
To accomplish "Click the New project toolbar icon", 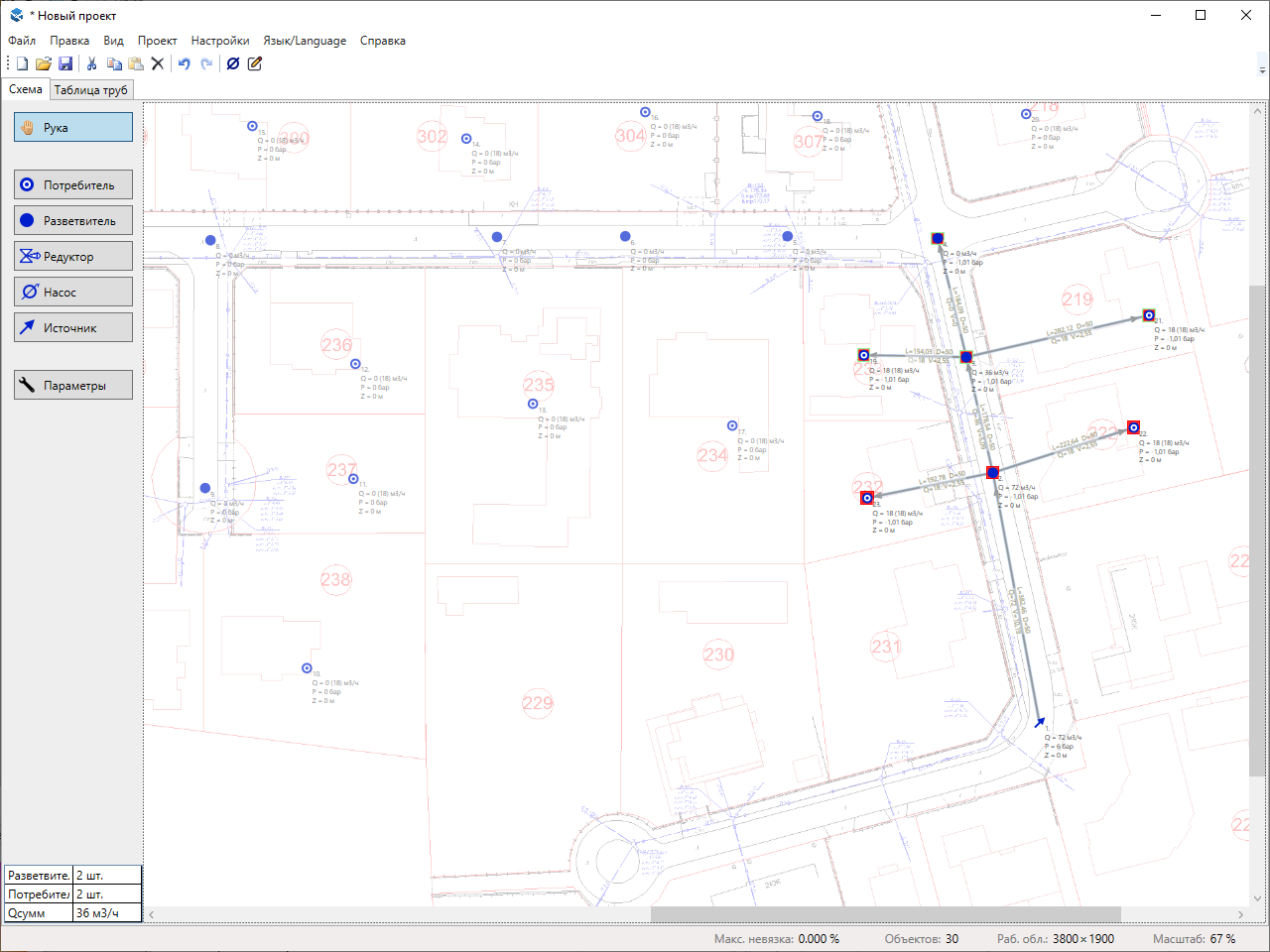I will pyautogui.click(x=22, y=63).
